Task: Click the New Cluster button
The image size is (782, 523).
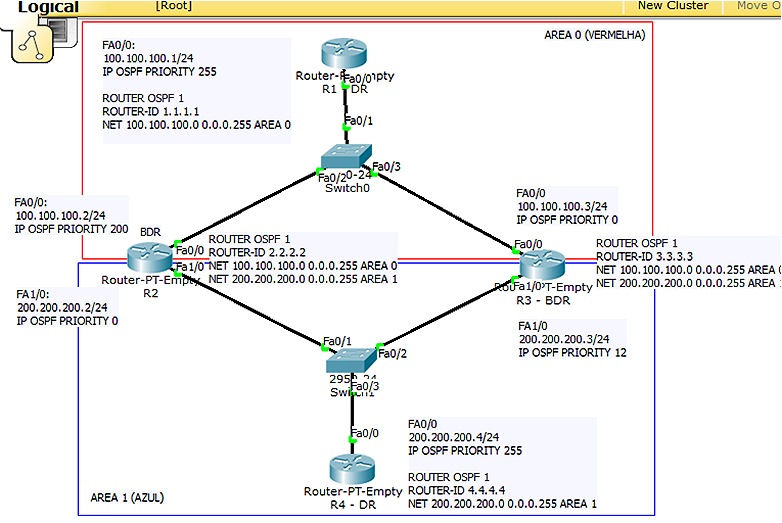Action: coord(672,6)
